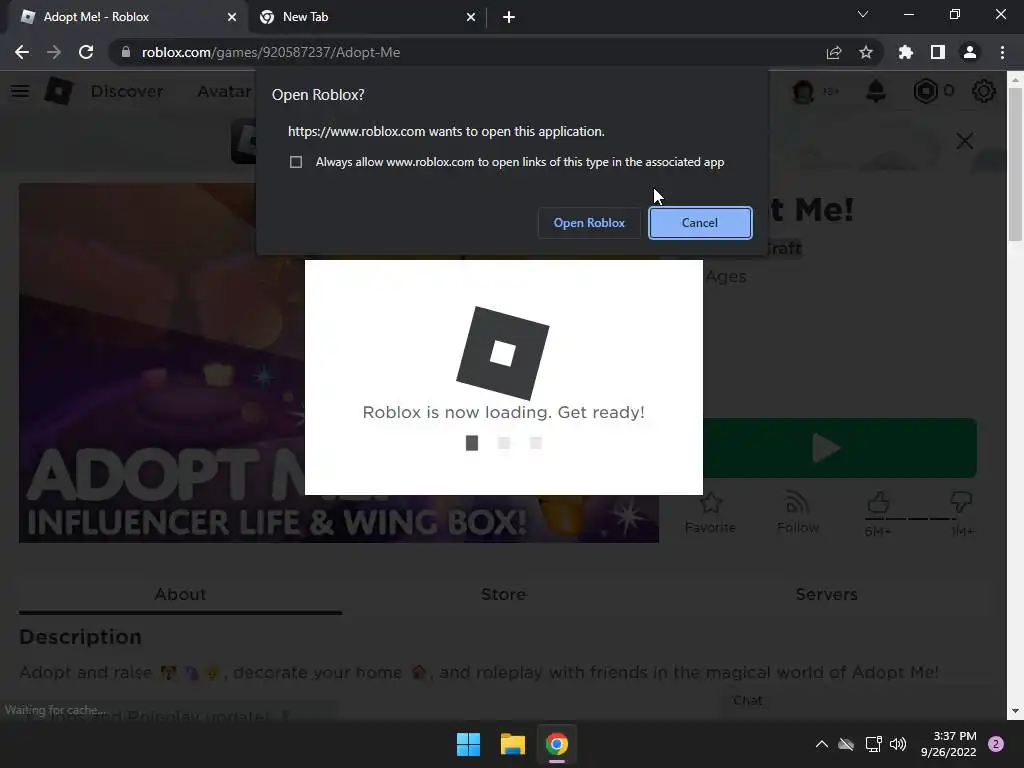Click the Follow feed icon
1024x768 pixels.
point(797,504)
